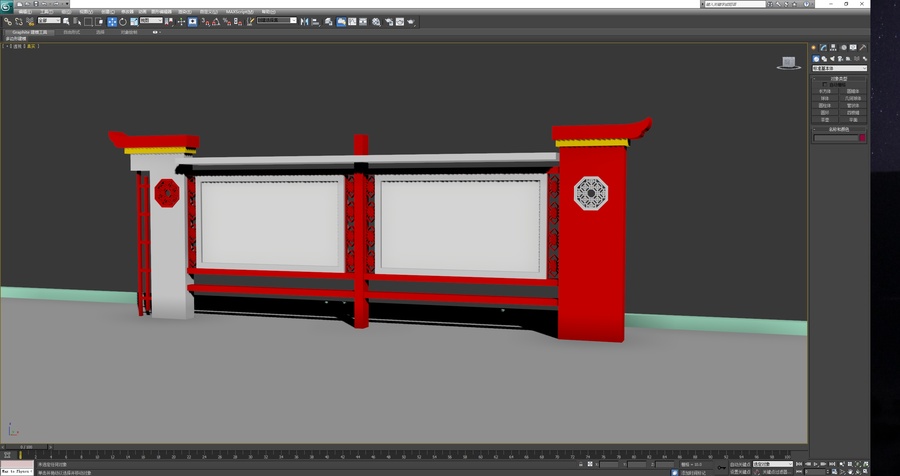Open the Schematic View icon
Screen dimensions: 900x476
[363, 22]
